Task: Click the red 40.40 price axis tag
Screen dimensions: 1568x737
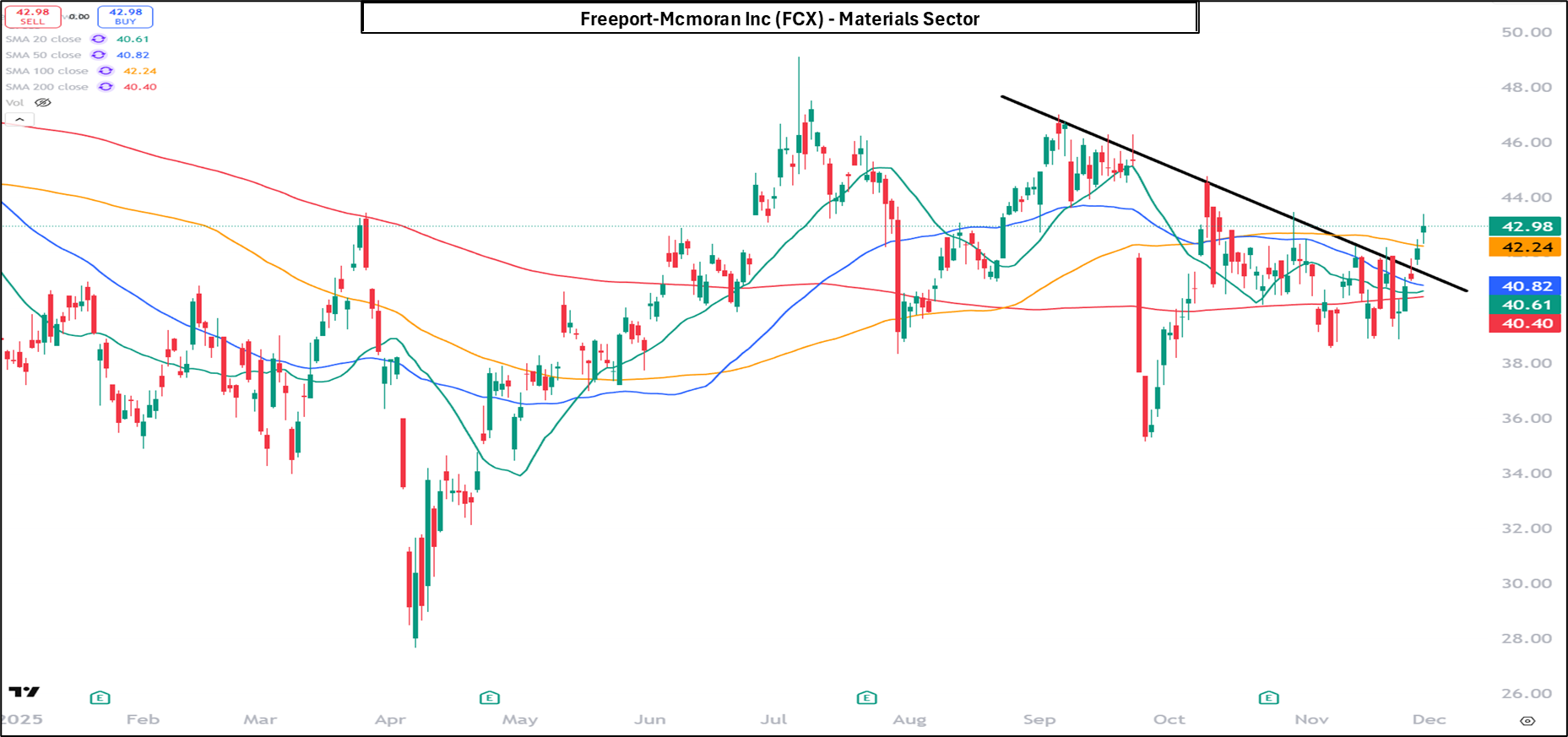Action: tap(1526, 323)
